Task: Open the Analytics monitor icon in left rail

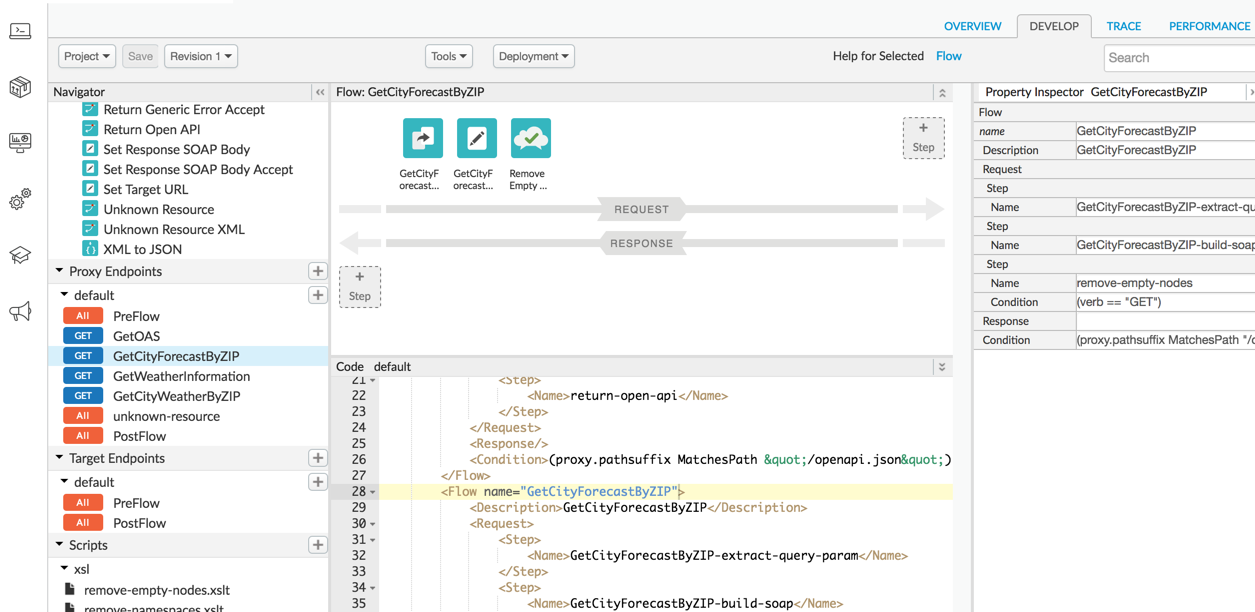Action: (20, 142)
